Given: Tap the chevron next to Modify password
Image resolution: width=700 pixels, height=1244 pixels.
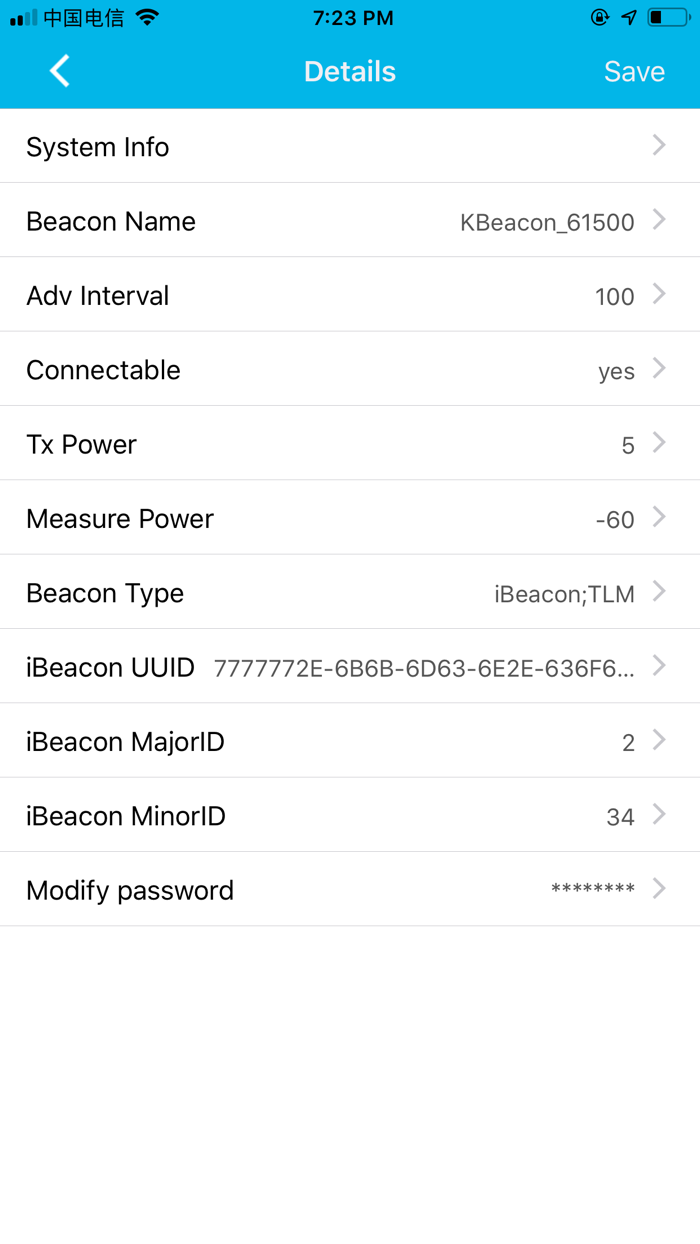Looking at the screenshot, I should tap(659, 889).
